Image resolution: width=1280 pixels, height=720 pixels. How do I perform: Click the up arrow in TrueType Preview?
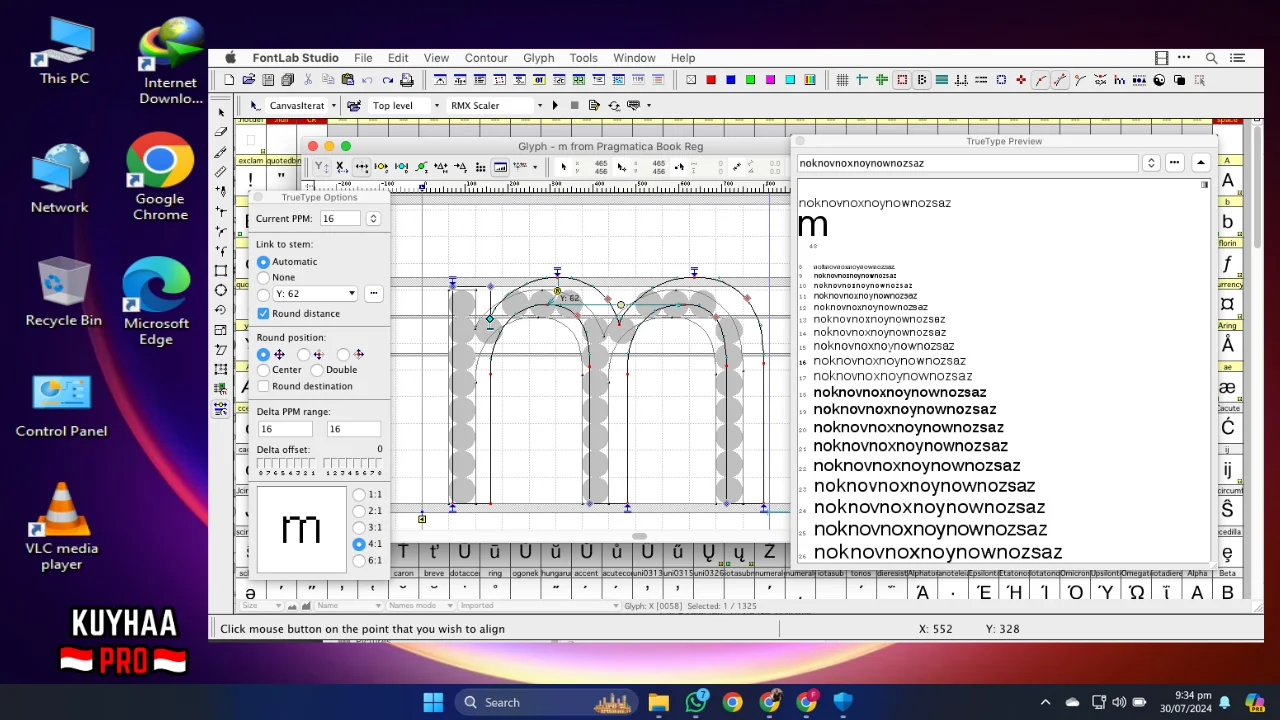click(1201, 163)
